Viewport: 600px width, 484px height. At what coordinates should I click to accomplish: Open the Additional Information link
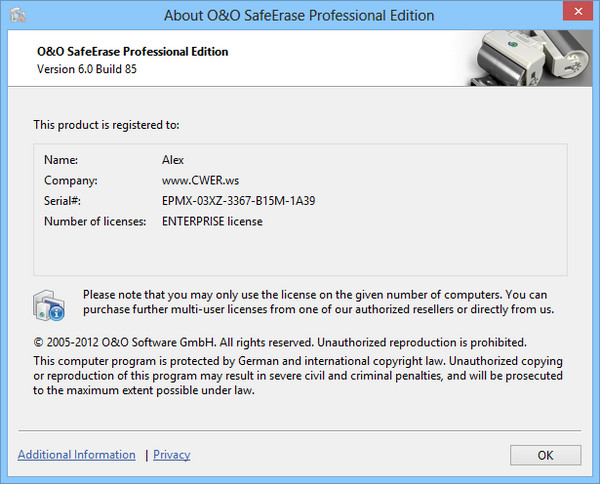click(77, 455)
